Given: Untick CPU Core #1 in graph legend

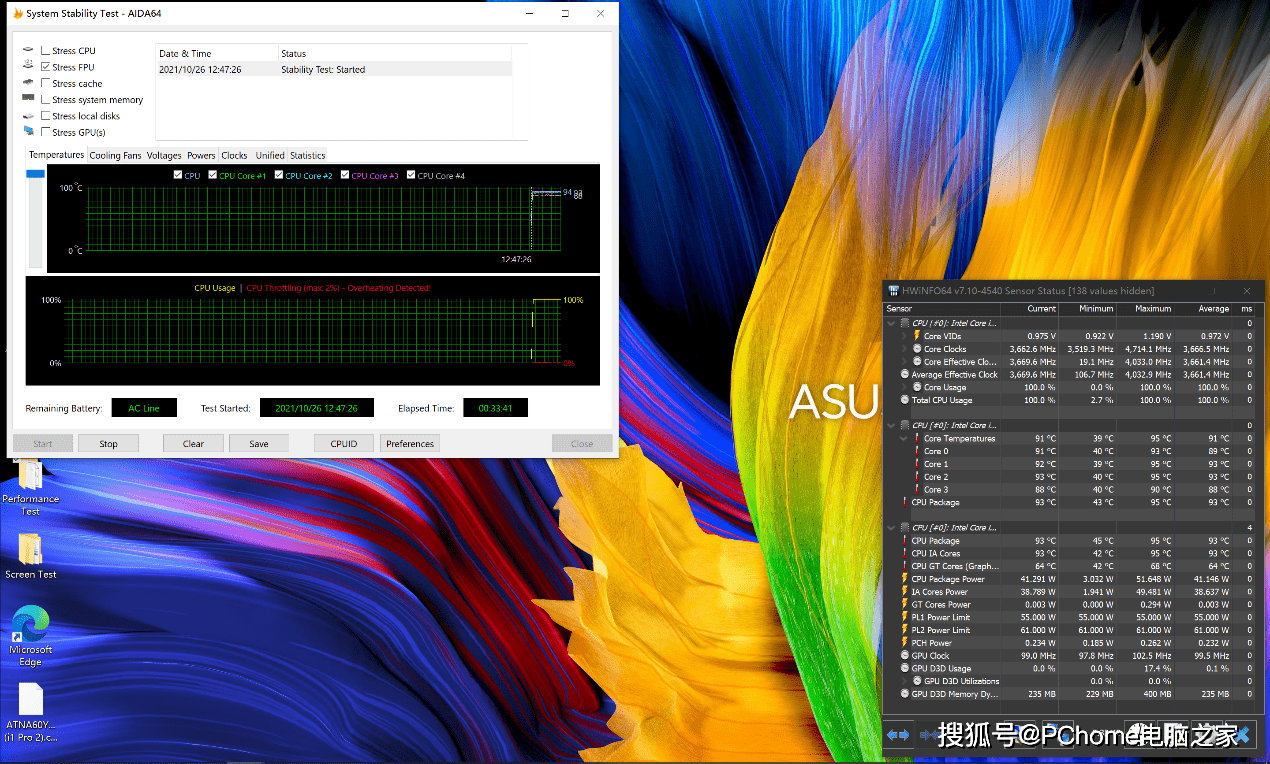Looking at the screenshot, I should click(x=212, y=175).
